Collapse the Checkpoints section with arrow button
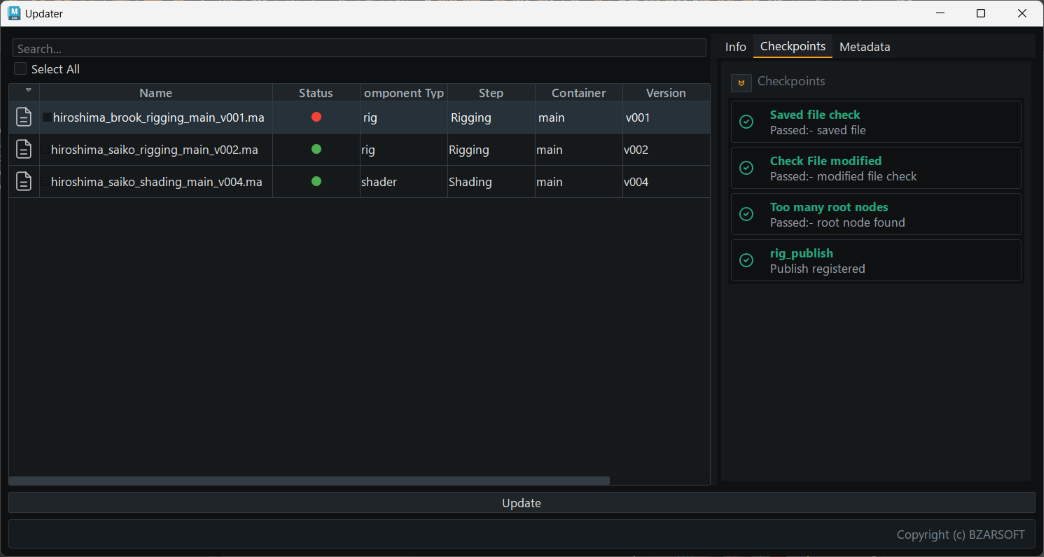Image resolution: width=1044 pixels, height=557 pixels. [741, 83]
